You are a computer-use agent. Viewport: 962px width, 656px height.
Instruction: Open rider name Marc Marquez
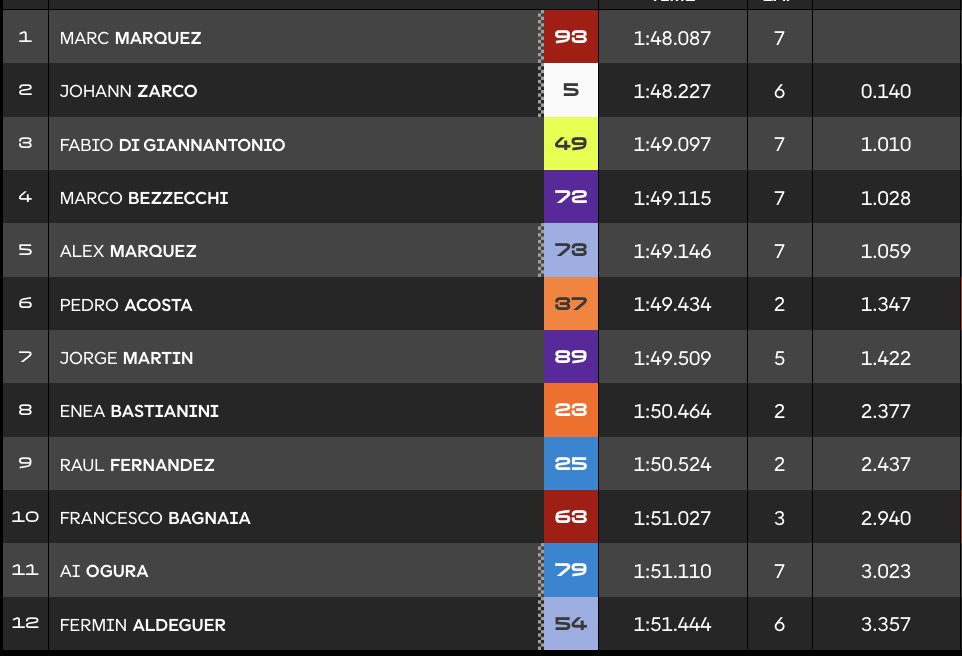131,38
